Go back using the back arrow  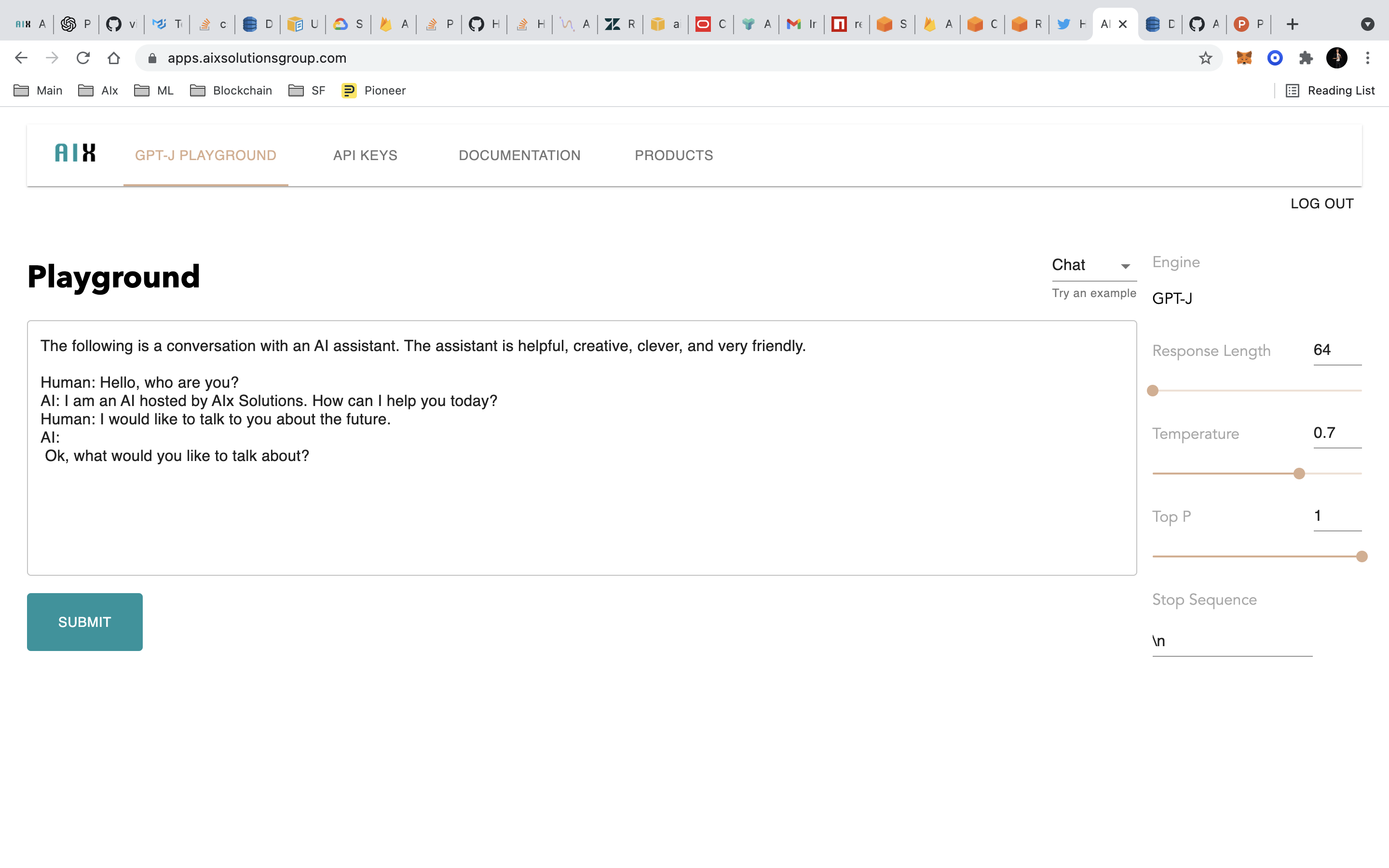(21, 58)
